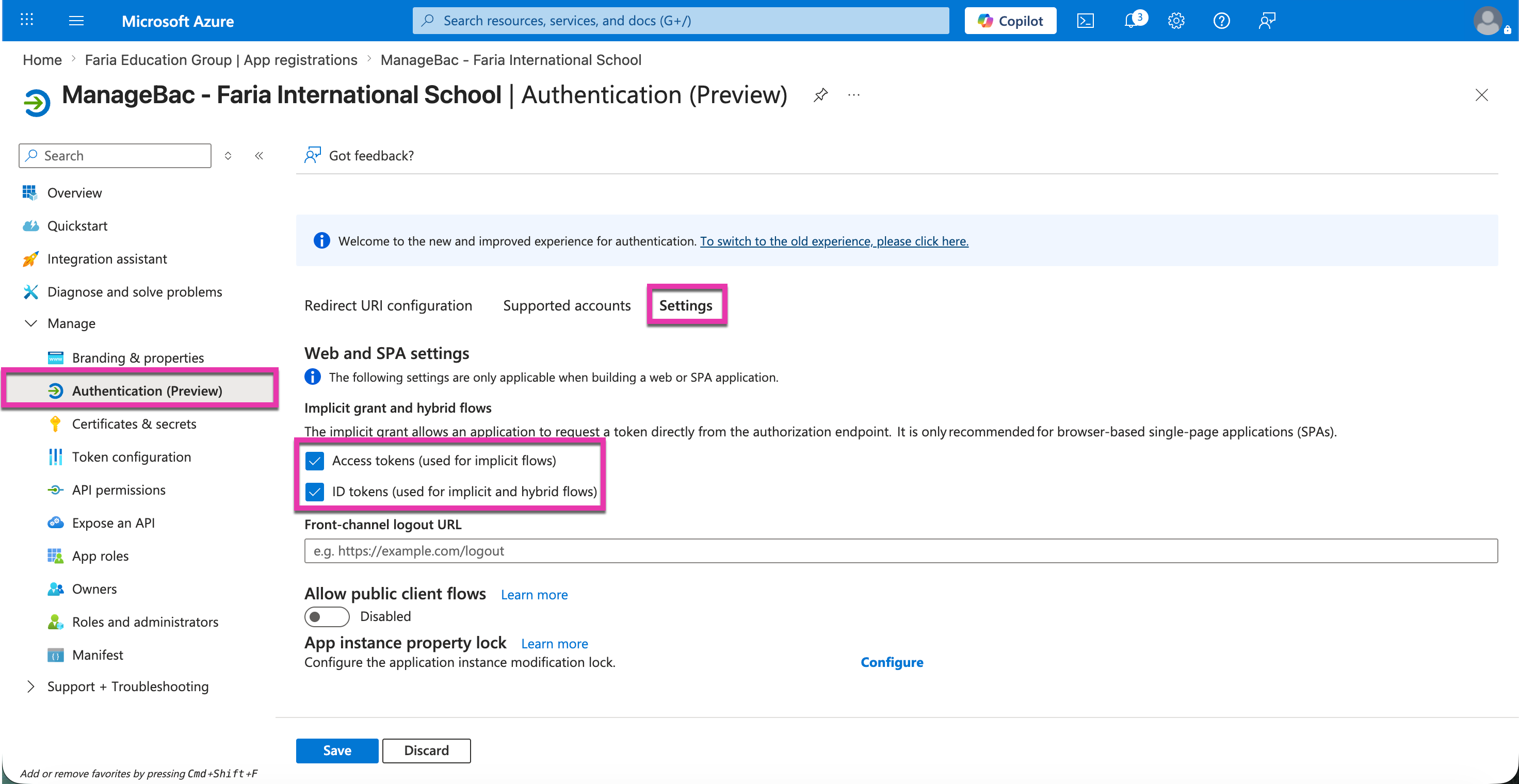Click the Save button
Screen dimensions: 1519x784
click(x=337, y=750)
